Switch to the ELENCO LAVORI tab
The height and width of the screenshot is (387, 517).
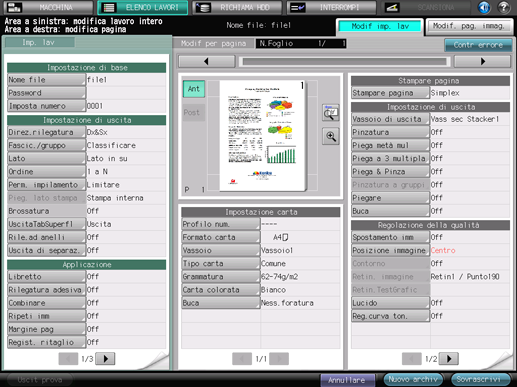tap(143, 7)
